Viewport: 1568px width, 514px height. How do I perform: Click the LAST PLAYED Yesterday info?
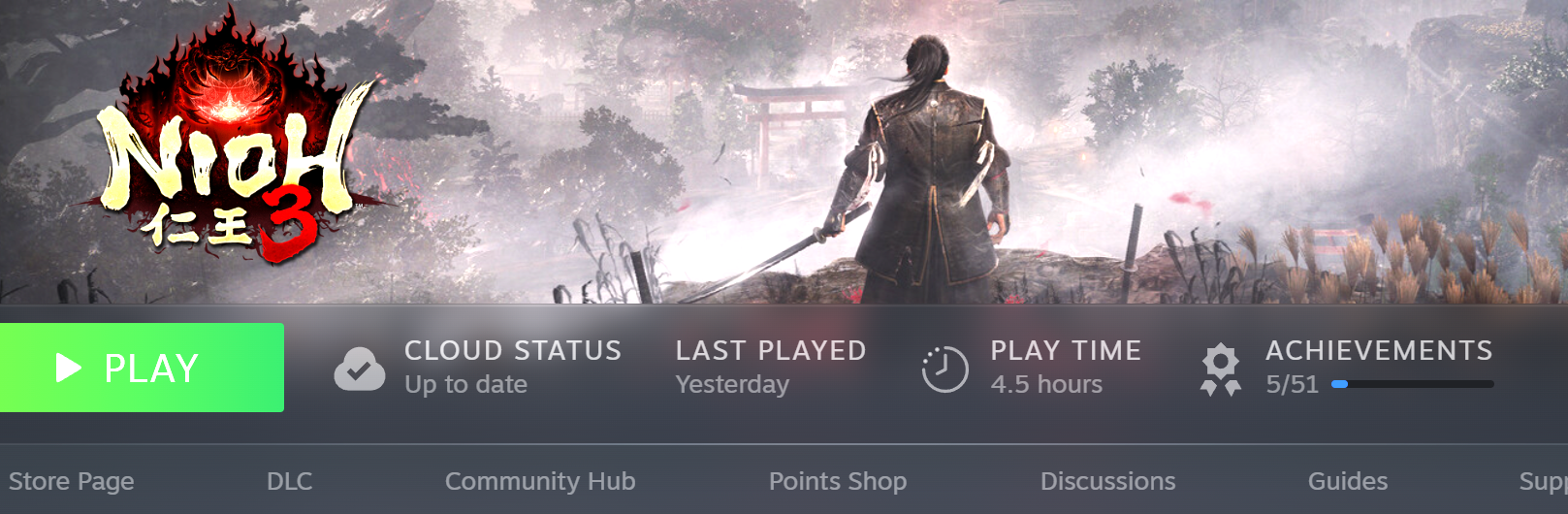[771, 368]
